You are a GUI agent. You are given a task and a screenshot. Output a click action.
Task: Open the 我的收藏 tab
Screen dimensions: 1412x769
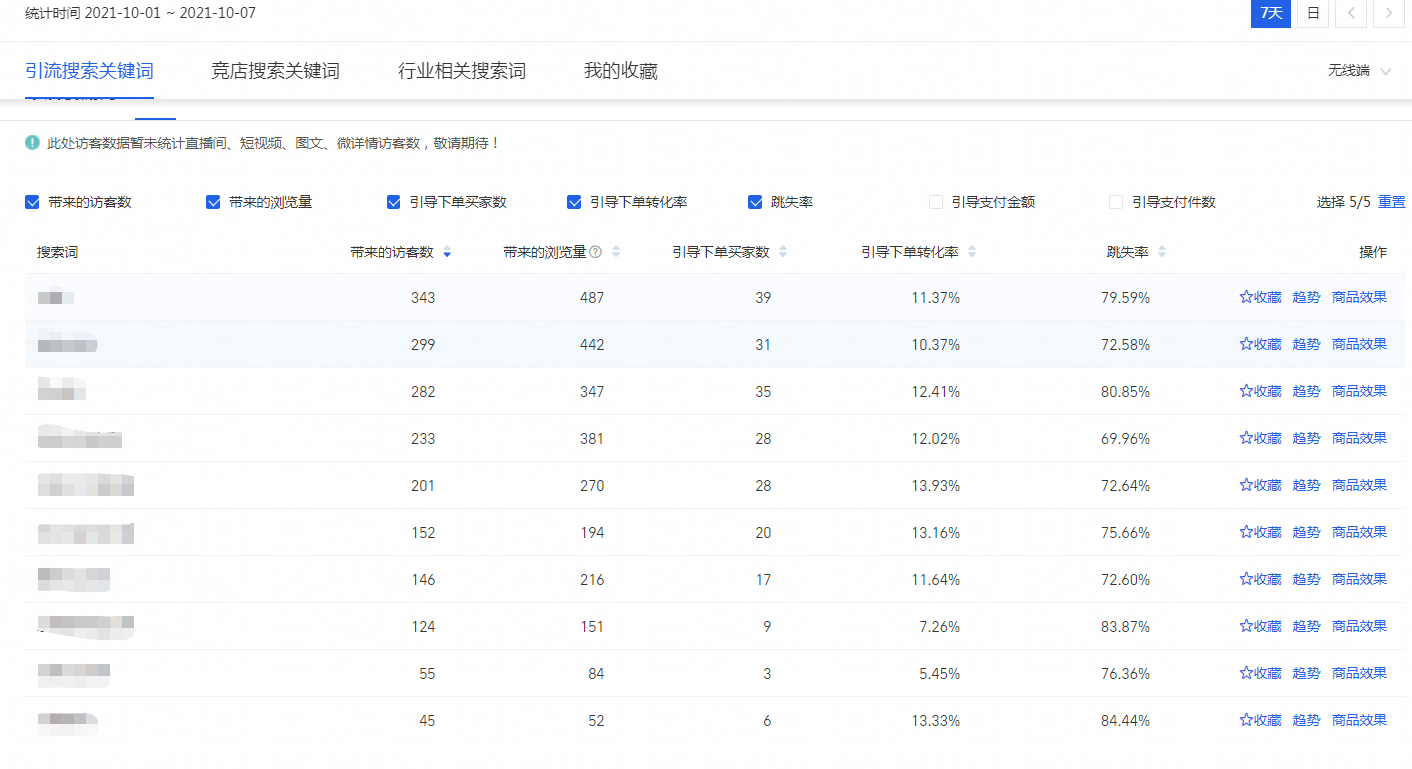pyautogui.click(x=621, y=71)
